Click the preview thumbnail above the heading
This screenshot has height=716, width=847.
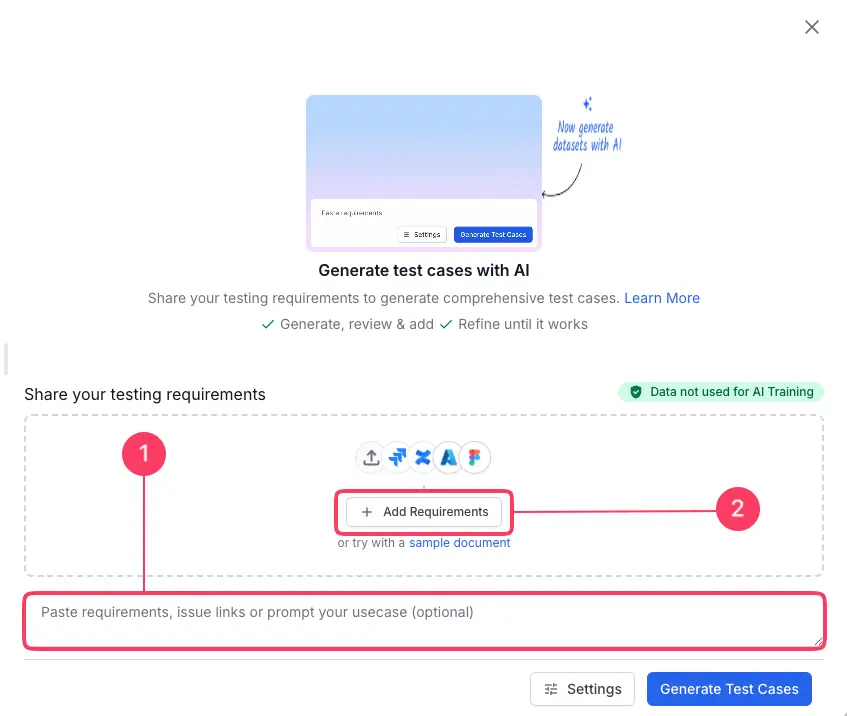click(424, 172)
